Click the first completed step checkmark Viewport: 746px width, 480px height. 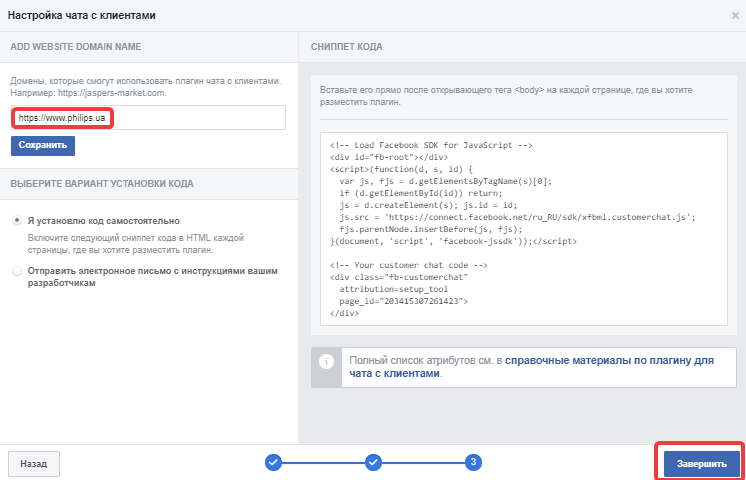point(273,462)
